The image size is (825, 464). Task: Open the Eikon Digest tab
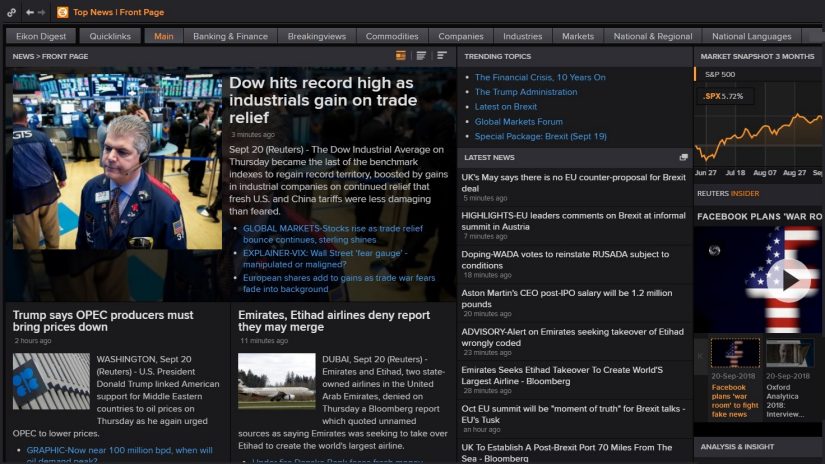pos(41,36)
